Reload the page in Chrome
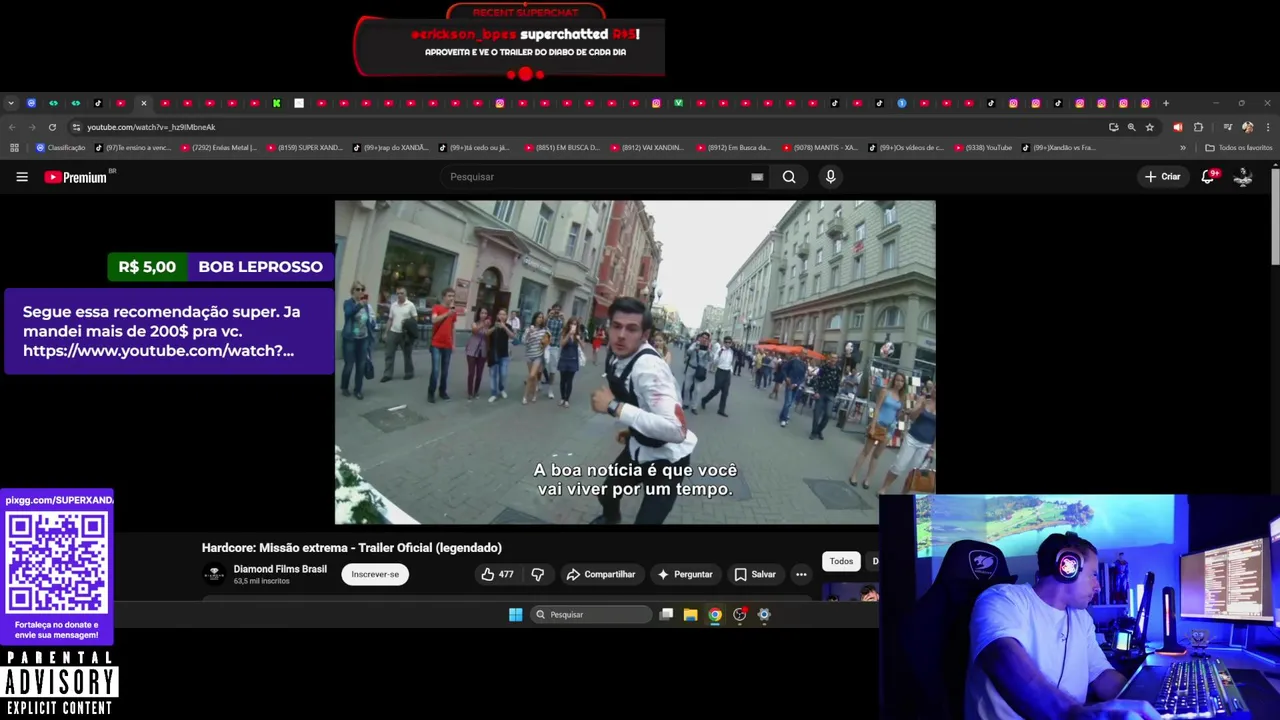 (x=52, y=127)
